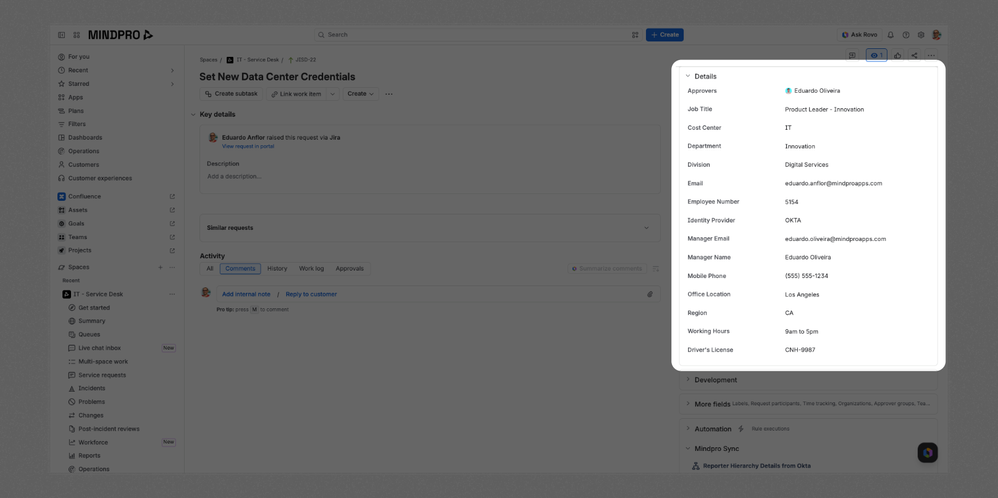Toggle the watch eye button showing 1
This screenshot has width=998, height=498.
click(x=876, y=55)
